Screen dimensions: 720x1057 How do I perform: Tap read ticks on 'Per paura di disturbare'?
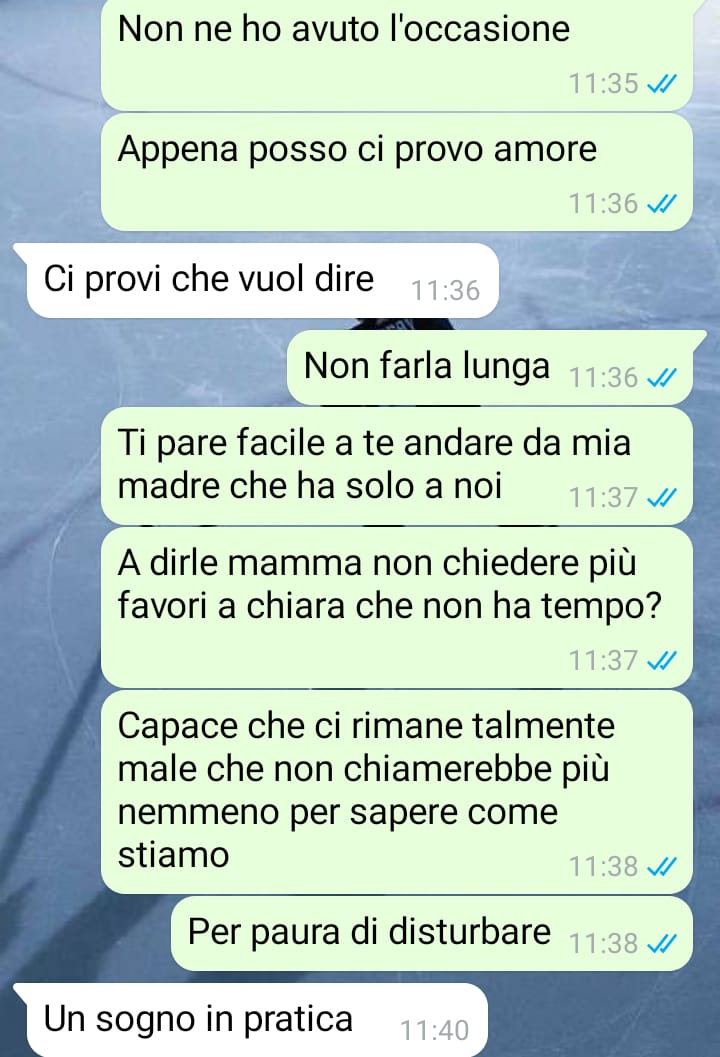pyautogui.click(x=661, y=944)
